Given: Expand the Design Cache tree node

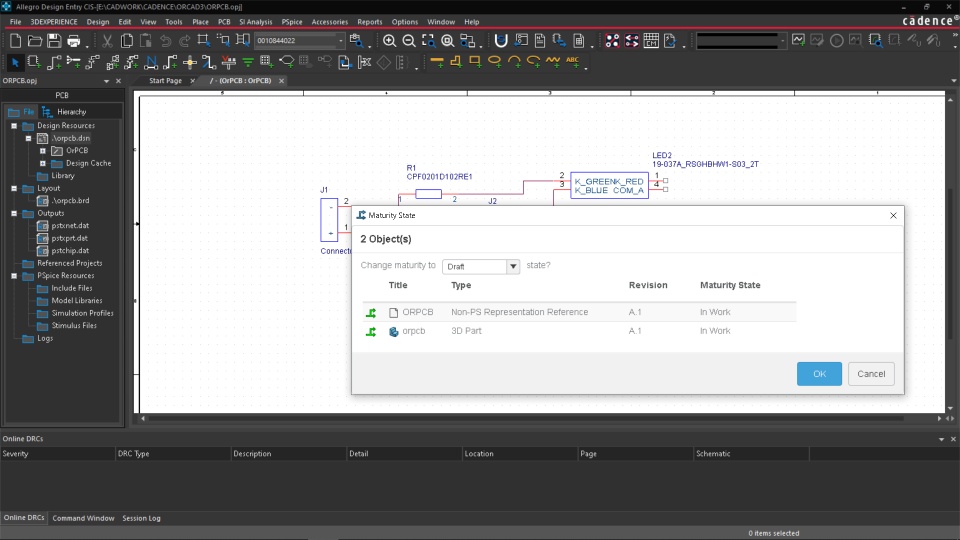Looking at the screenshot, I should click(43, 163).
